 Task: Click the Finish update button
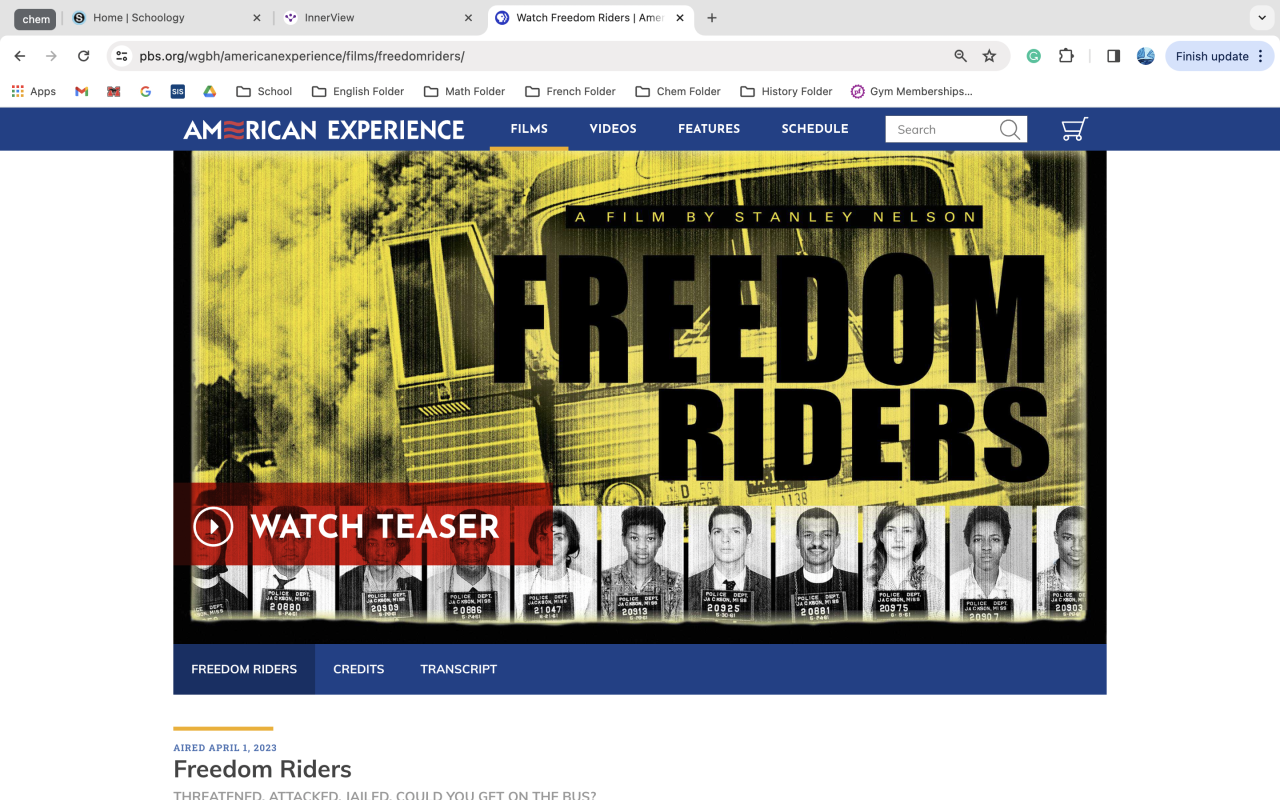(1219, 56)
